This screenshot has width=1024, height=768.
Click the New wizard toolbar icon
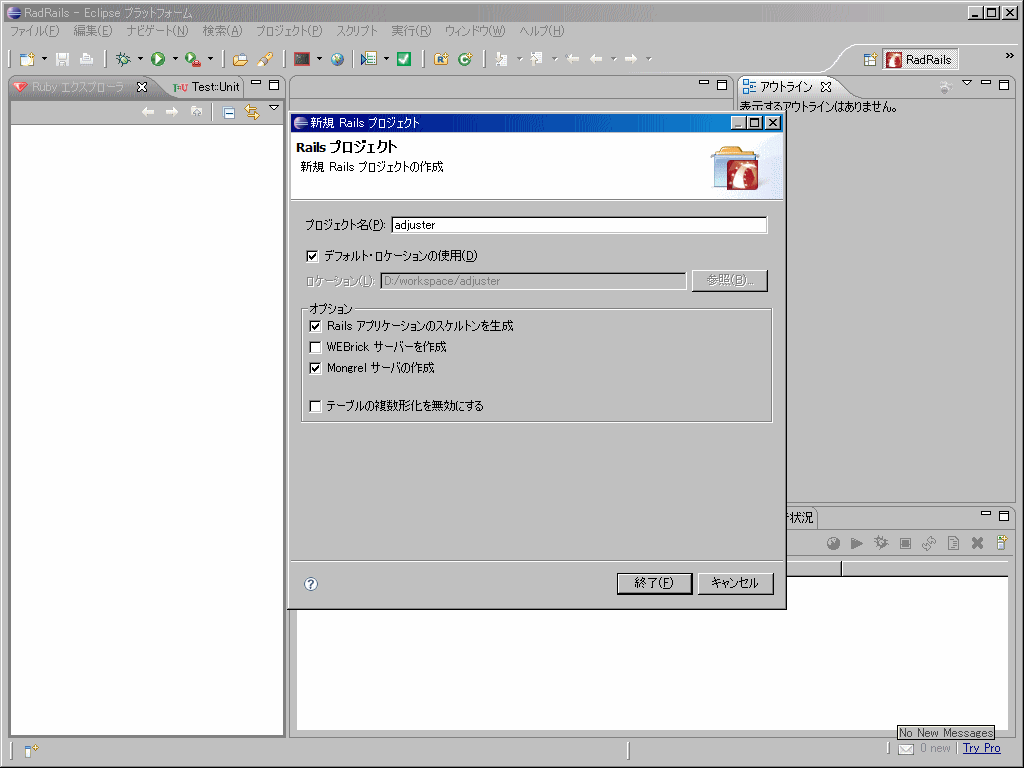[27, 59]
